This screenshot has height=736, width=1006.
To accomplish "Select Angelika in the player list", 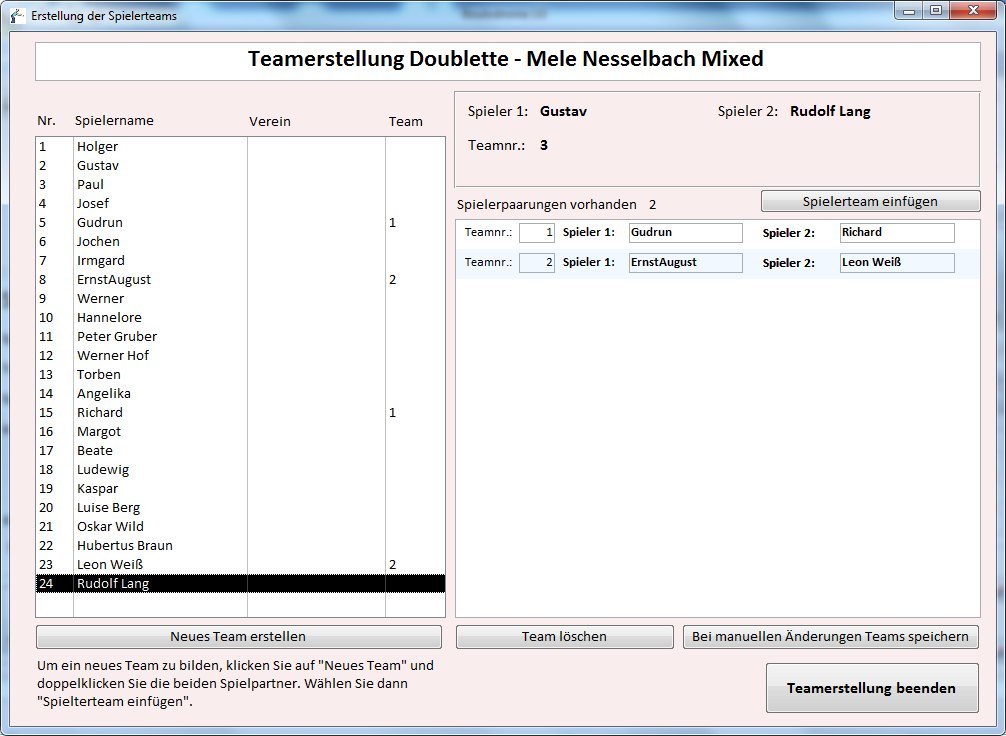I will click(103, 394).
